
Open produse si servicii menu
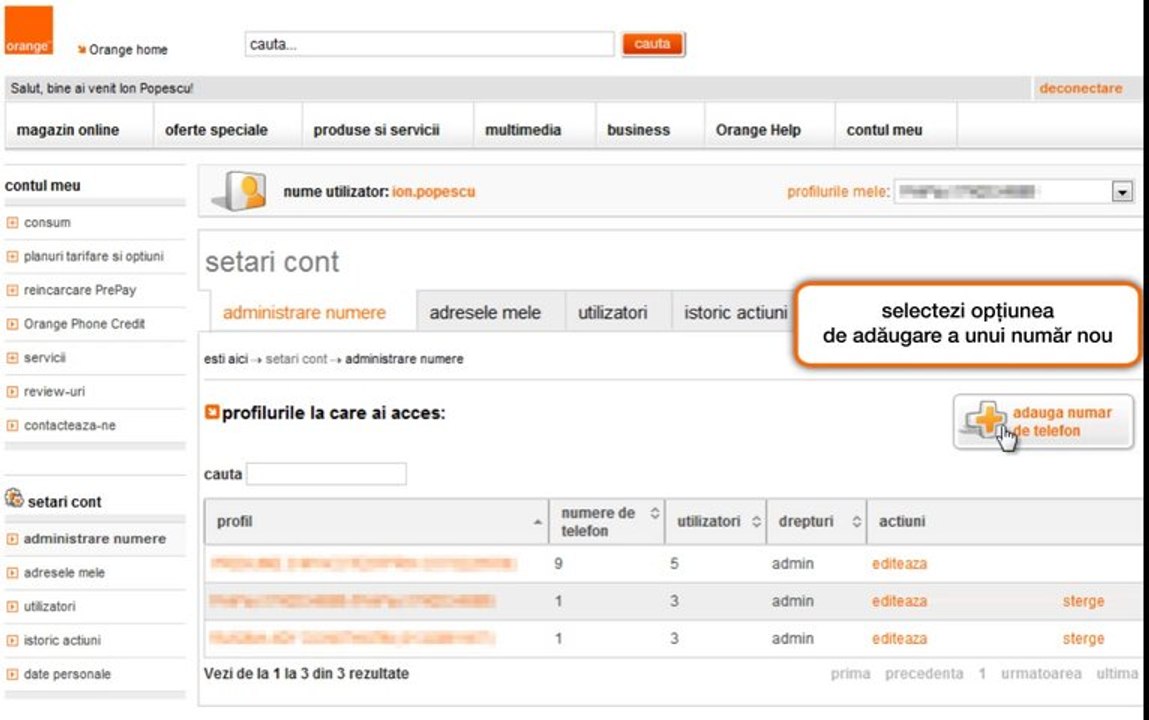tap(377, 130)
